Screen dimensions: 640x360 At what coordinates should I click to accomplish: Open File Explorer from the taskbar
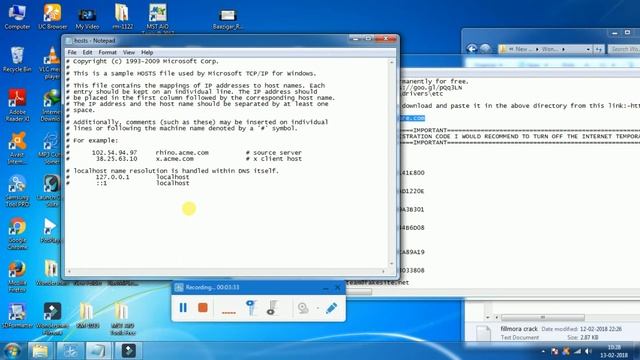pyautogui.click(x=40, y=351)
